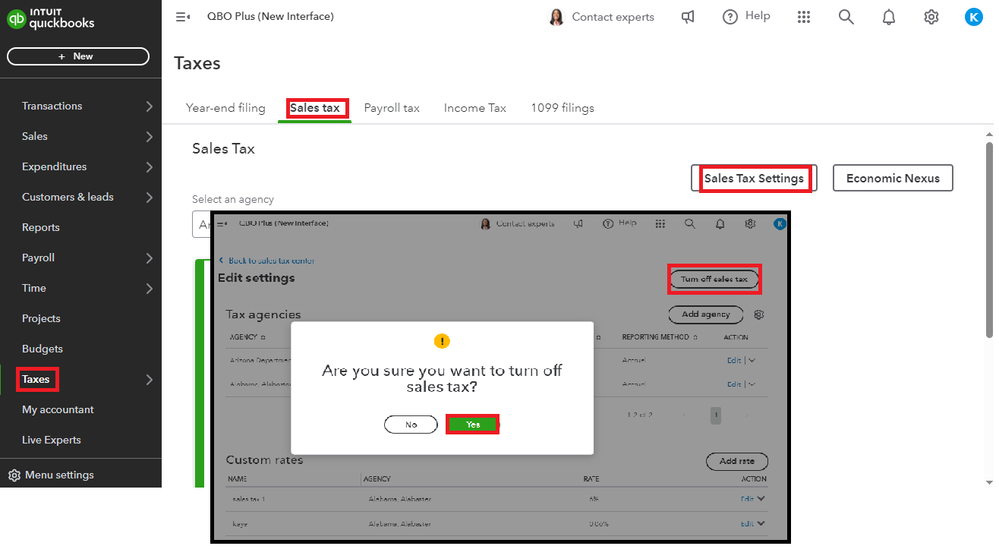Expand the Expenditures menu chevron
Image resolution: width=999 pixels, height=550 pixels.
pyautogui.click(x=149, y=167)
